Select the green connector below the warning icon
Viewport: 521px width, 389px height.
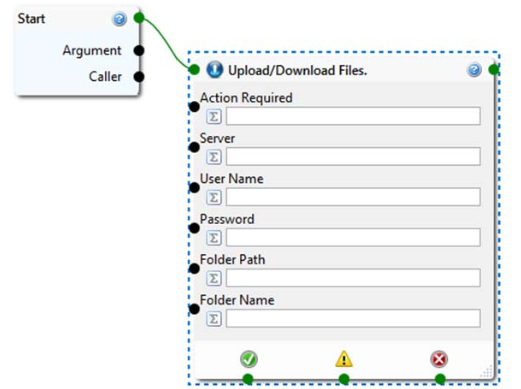344,379
